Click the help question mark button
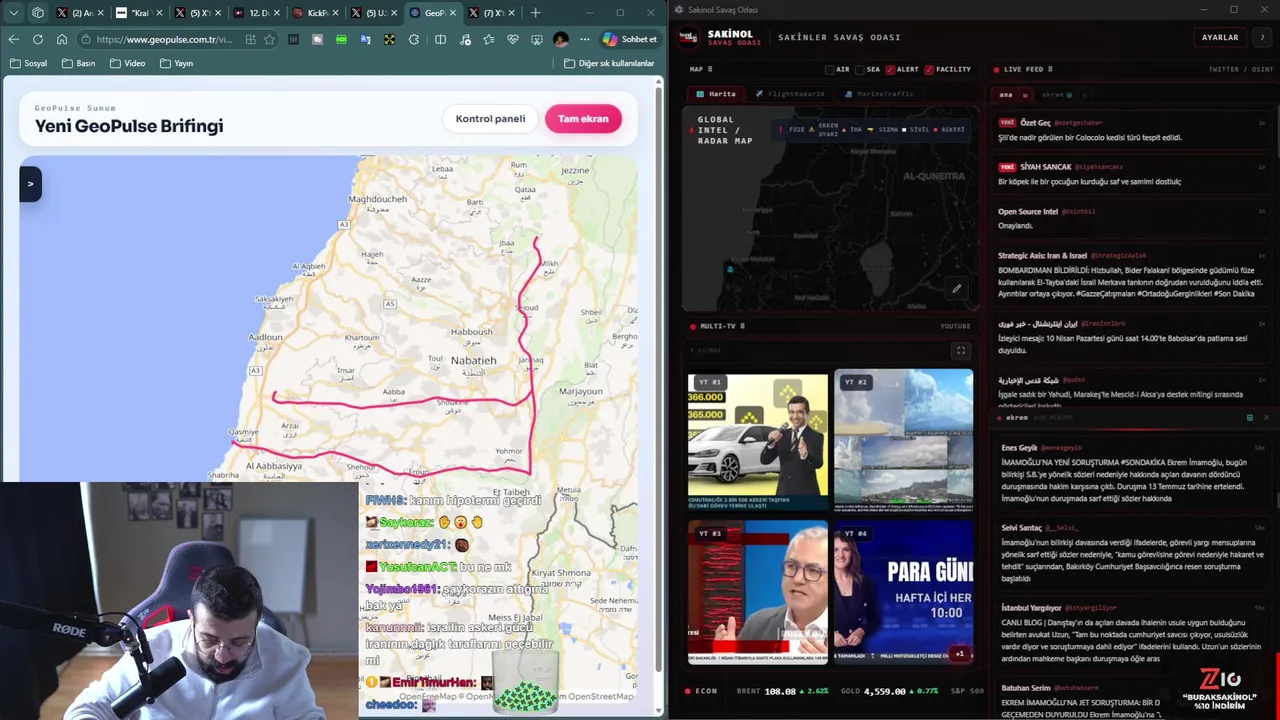The height and width of the screenshot is (720, 1280). [1262, 38]
